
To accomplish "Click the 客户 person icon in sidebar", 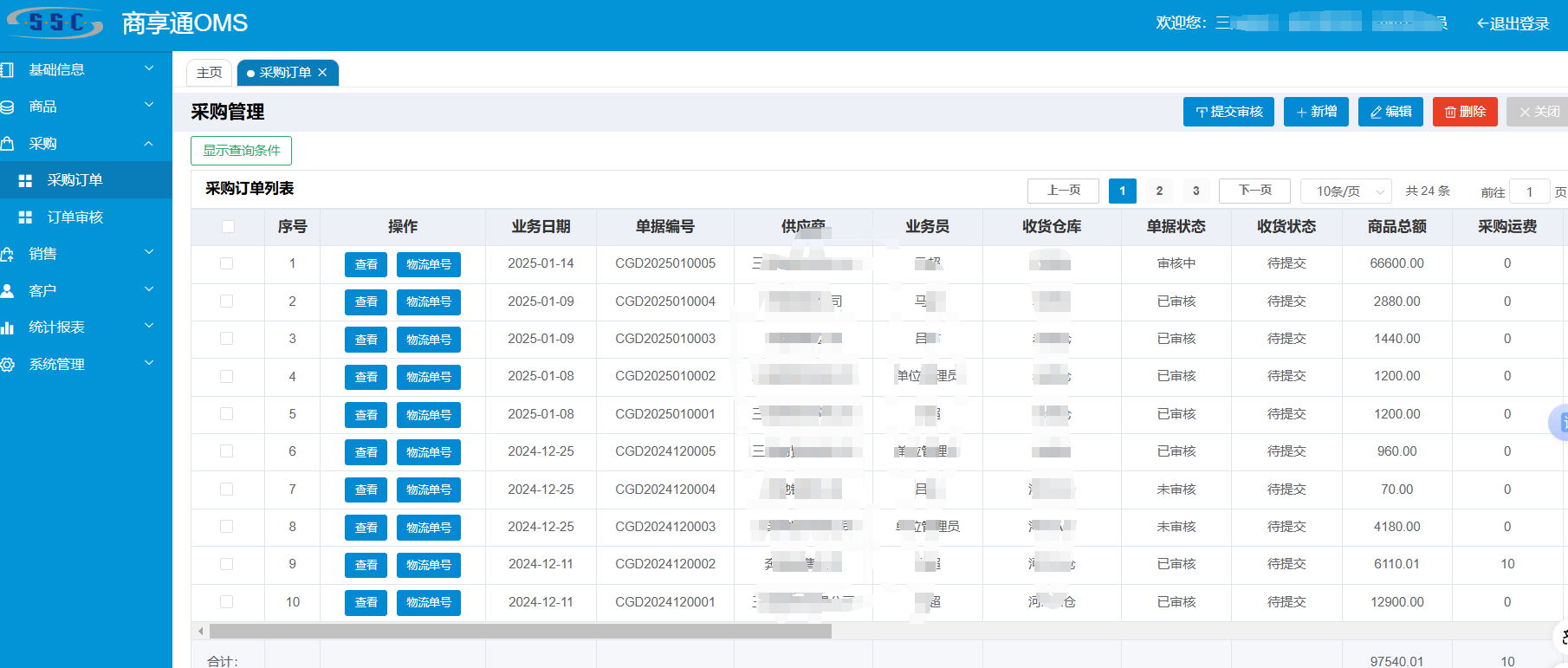I will 8,291.
